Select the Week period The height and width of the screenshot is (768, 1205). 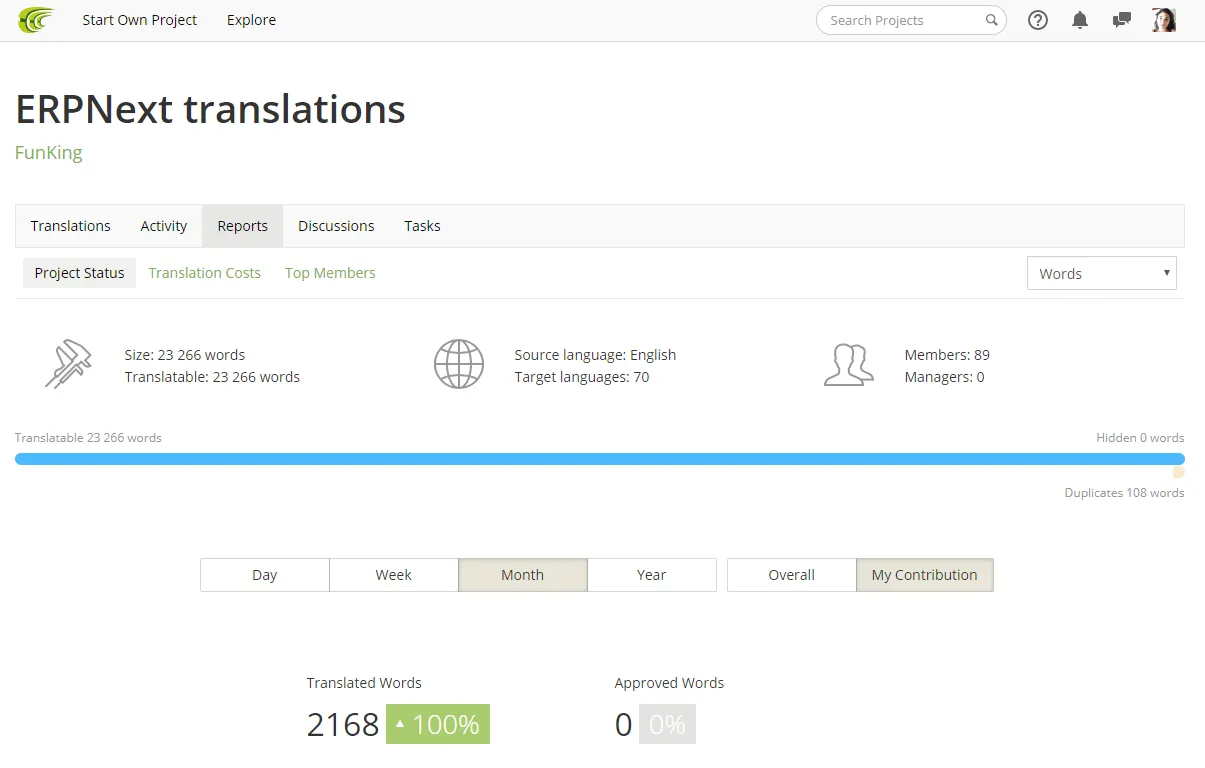(394, 575)
